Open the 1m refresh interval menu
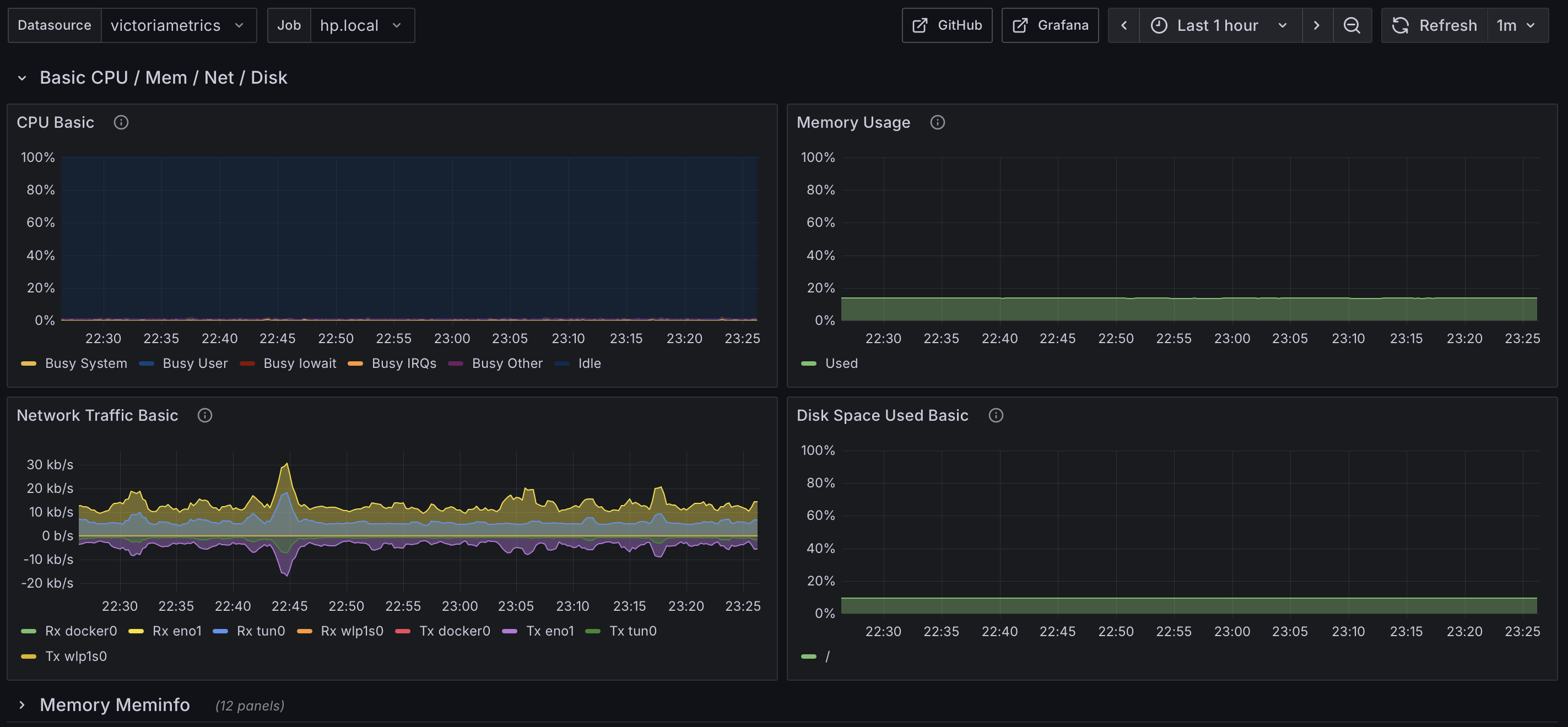This screenshot has width=1568, height=727. pos(1516,25)
